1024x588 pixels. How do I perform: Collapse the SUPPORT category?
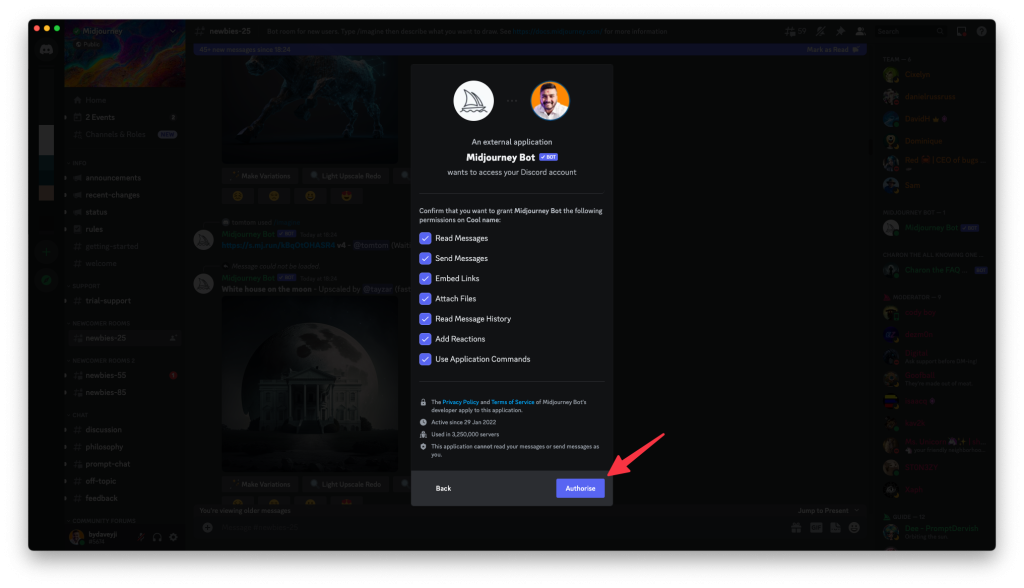(84, 286)
